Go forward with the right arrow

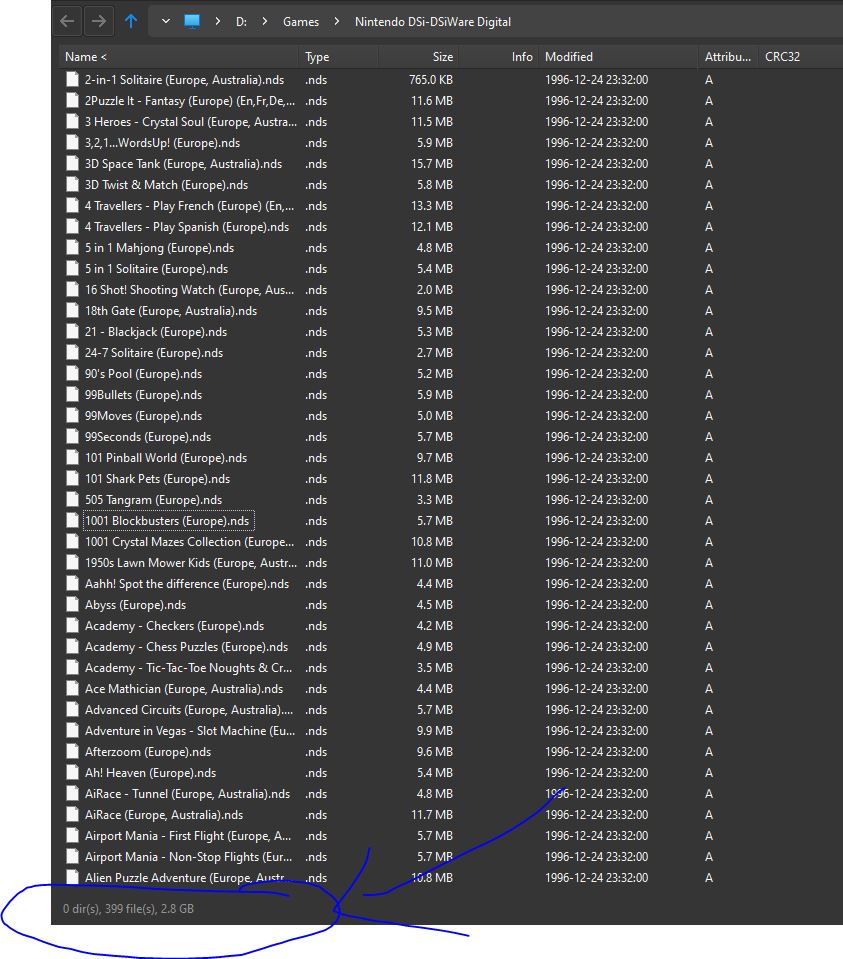[98, 21]
